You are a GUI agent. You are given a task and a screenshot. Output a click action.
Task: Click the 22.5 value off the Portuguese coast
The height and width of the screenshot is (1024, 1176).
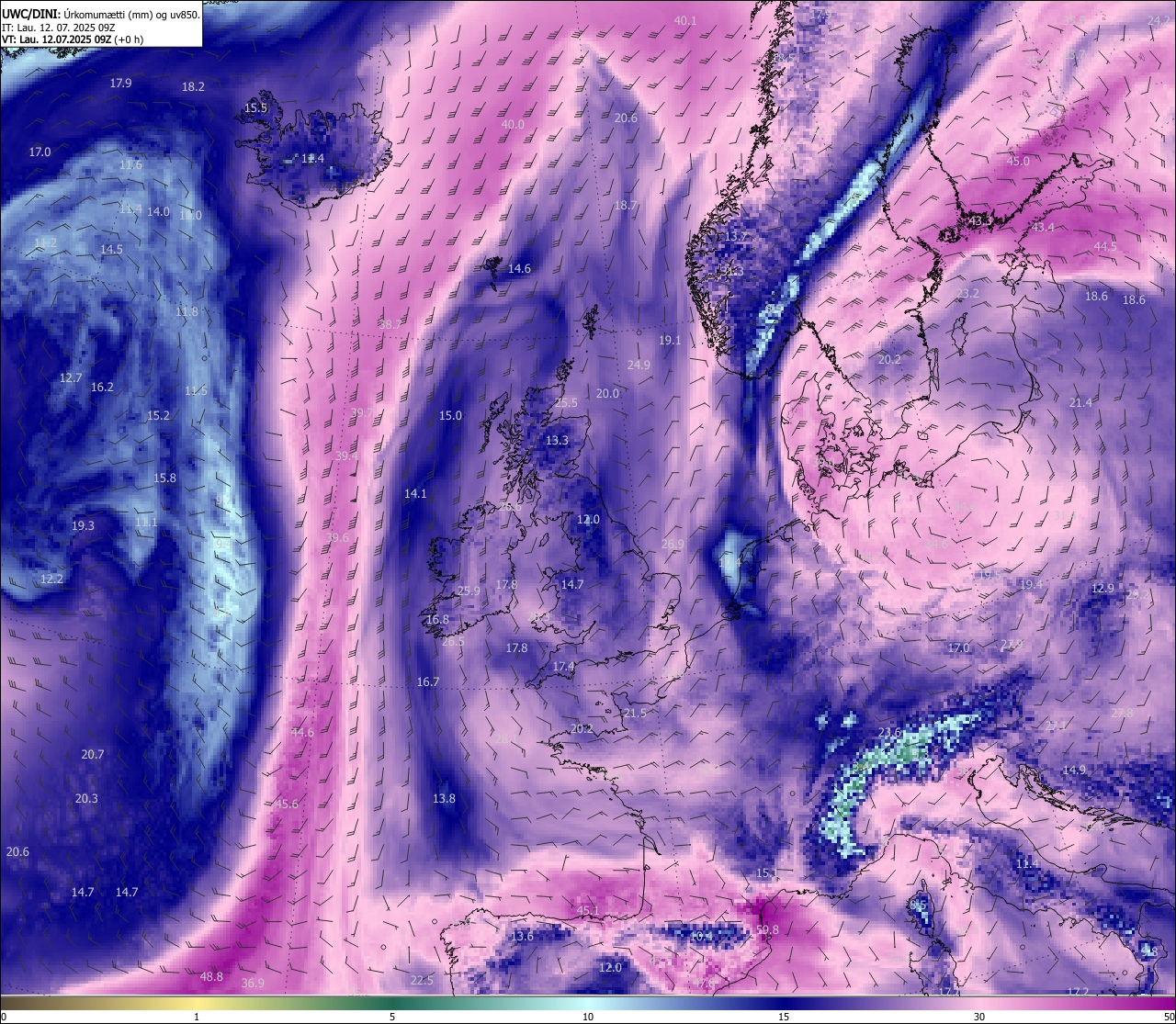point(422,980)
